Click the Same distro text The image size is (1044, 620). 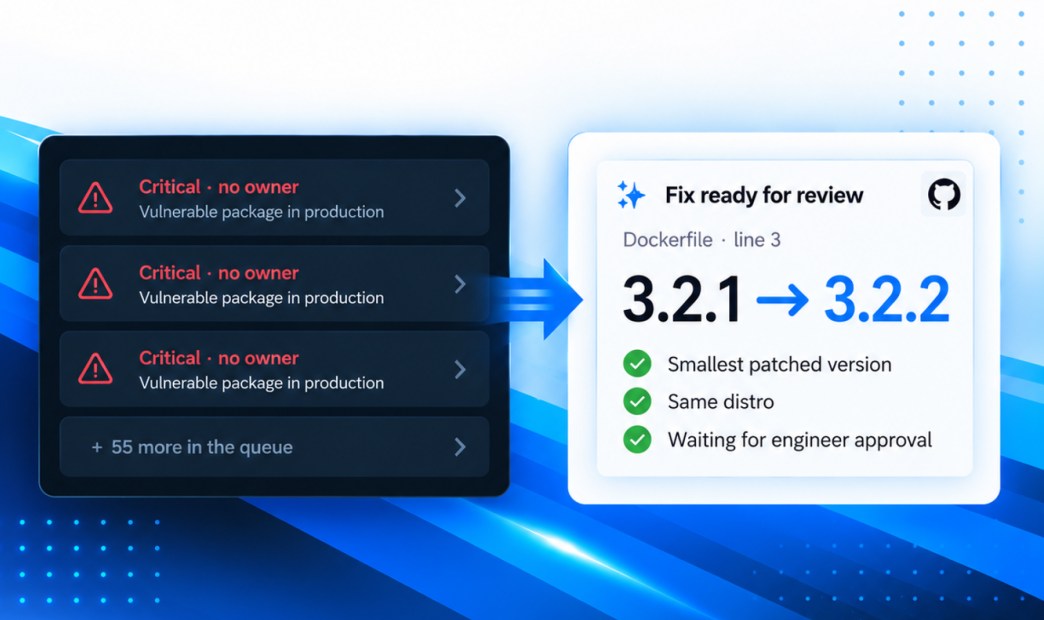(720, 402)
